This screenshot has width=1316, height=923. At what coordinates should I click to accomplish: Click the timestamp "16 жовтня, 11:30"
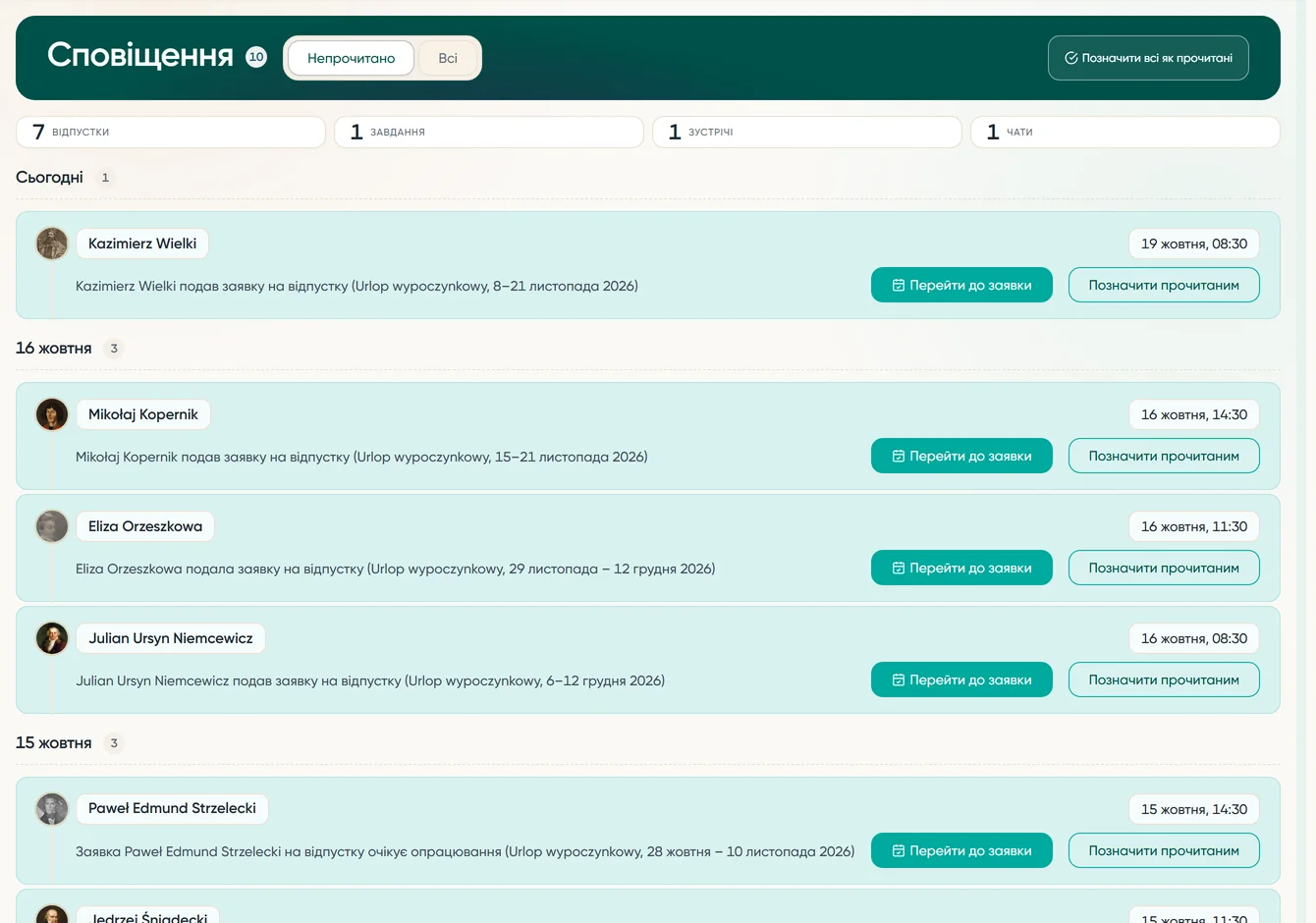click(1194, 526)
